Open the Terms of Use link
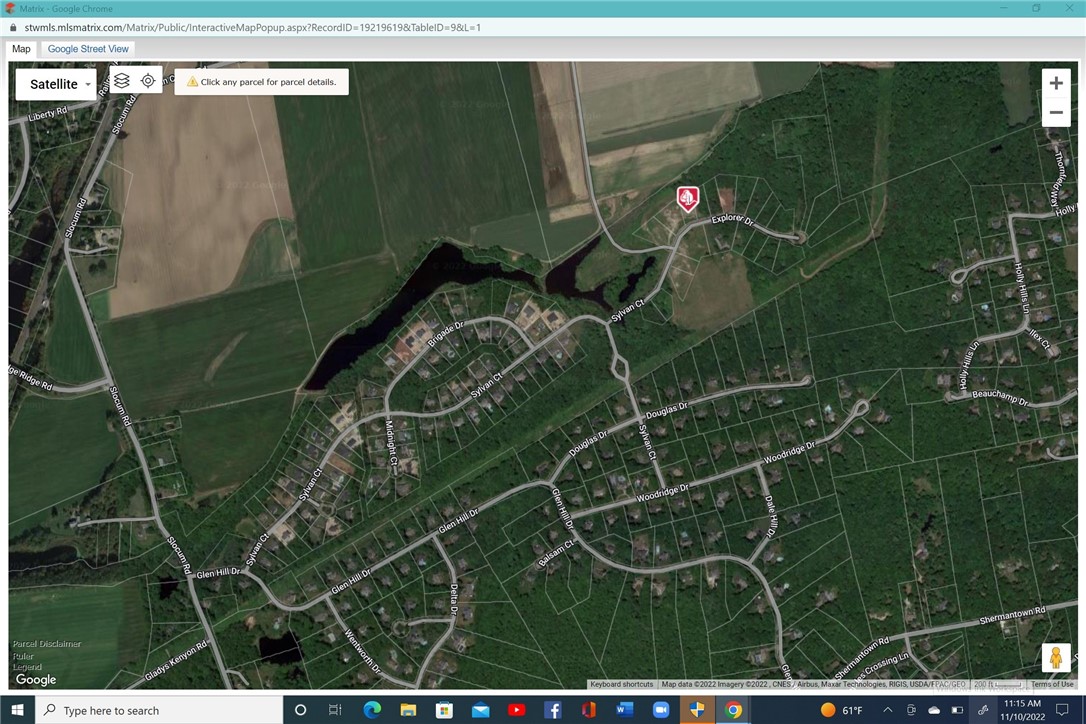The width and height of the screenshot is (1086, 724). (1052, 684)
